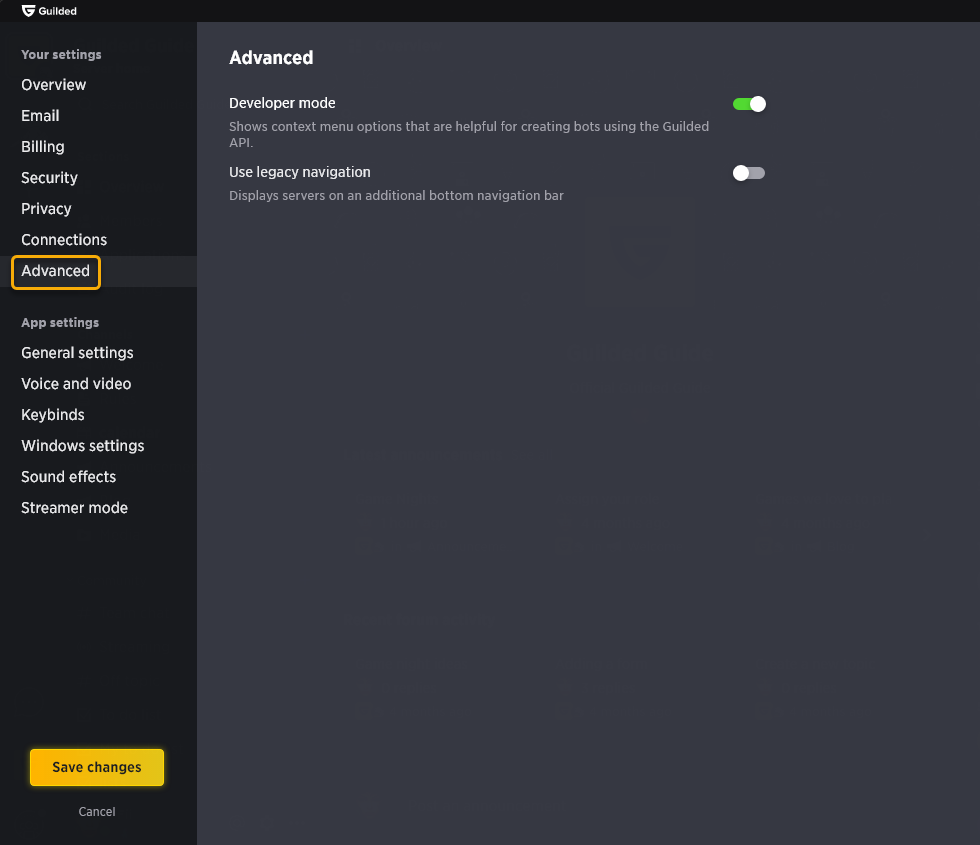
Task: Click the Developer mode label text
Action: tap(282, 103)
